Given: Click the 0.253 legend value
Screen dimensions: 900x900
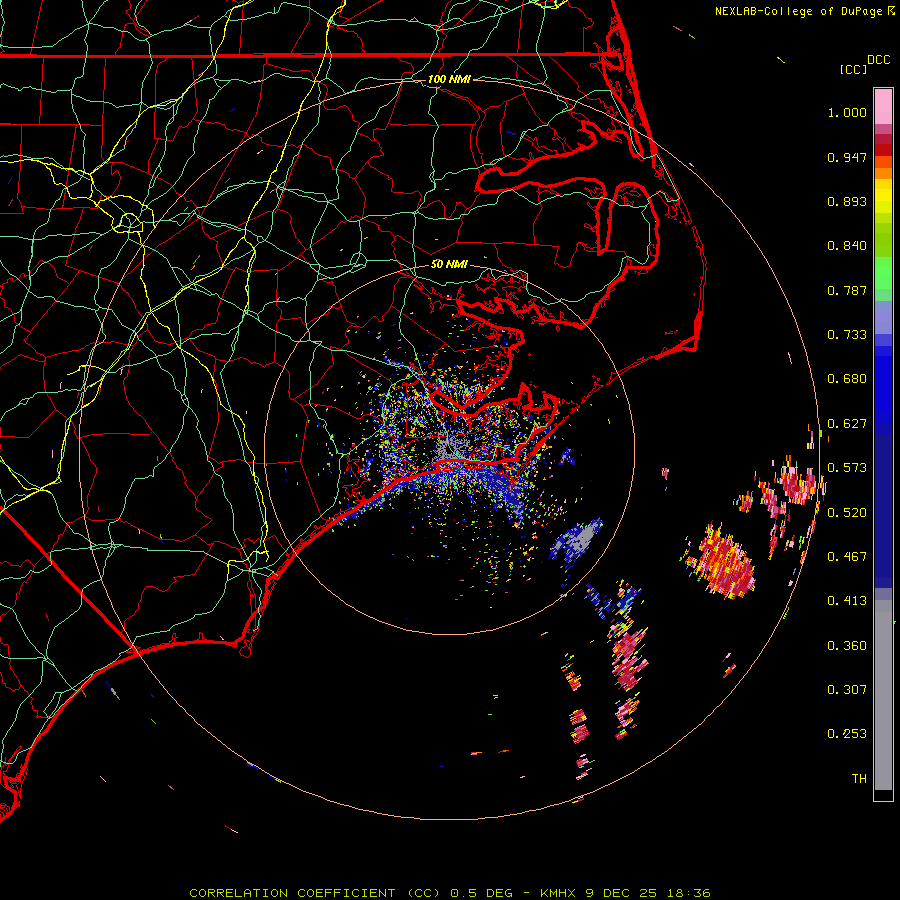Looking at the screenshot, I should tap(847, 734).
